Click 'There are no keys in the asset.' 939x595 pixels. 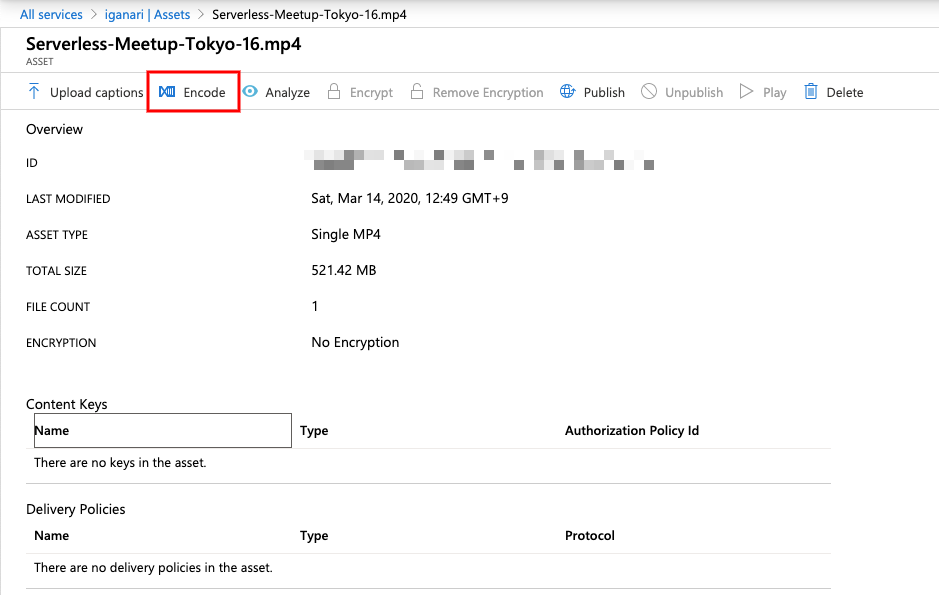120,463
